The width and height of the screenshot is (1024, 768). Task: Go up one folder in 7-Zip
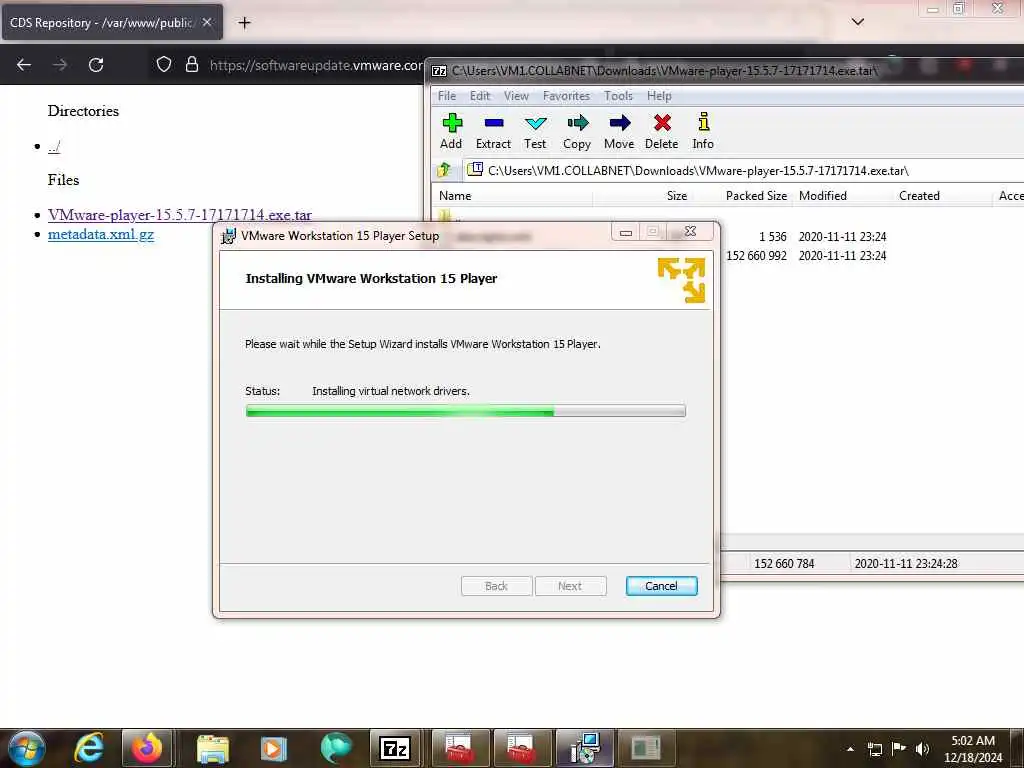point(444,170)
